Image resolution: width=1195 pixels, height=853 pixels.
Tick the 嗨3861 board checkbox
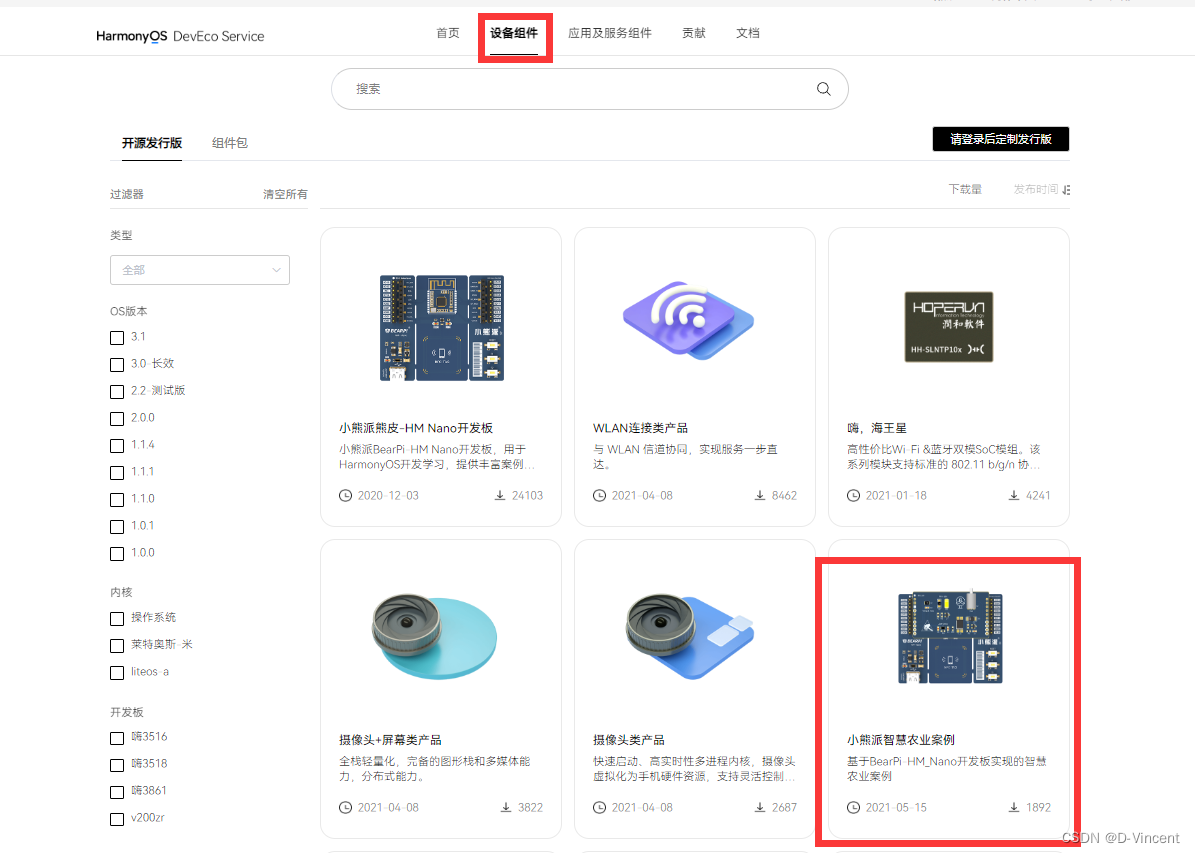117,792
